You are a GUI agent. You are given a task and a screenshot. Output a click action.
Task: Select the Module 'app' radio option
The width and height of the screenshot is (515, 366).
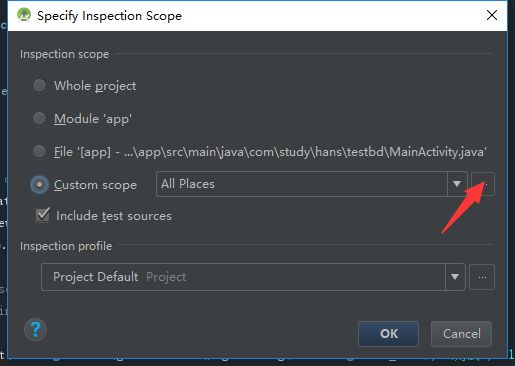pos(39,118)
